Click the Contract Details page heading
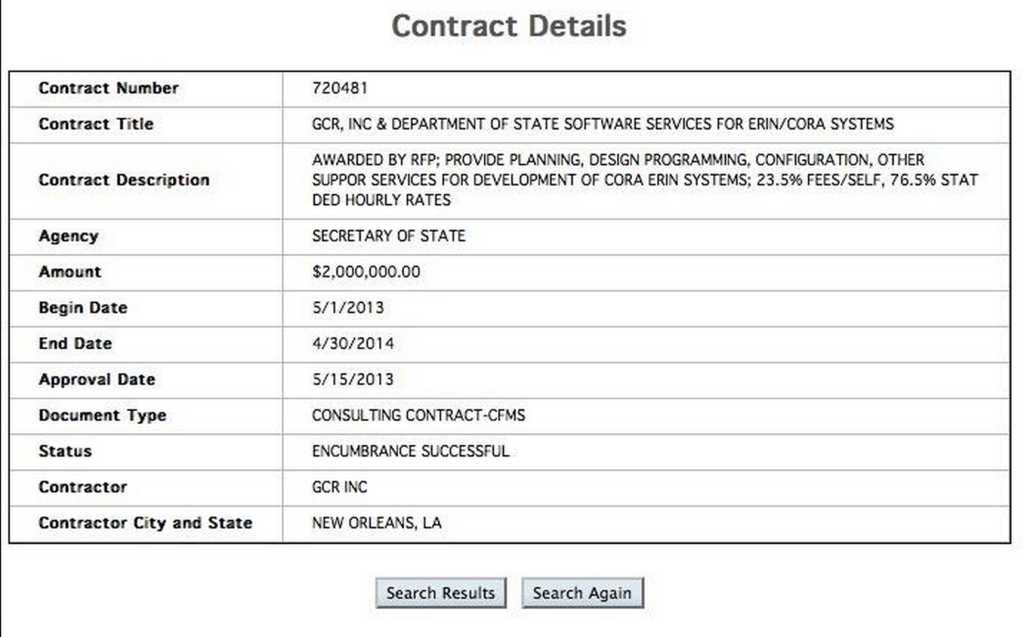 click(x=510, y=25)
